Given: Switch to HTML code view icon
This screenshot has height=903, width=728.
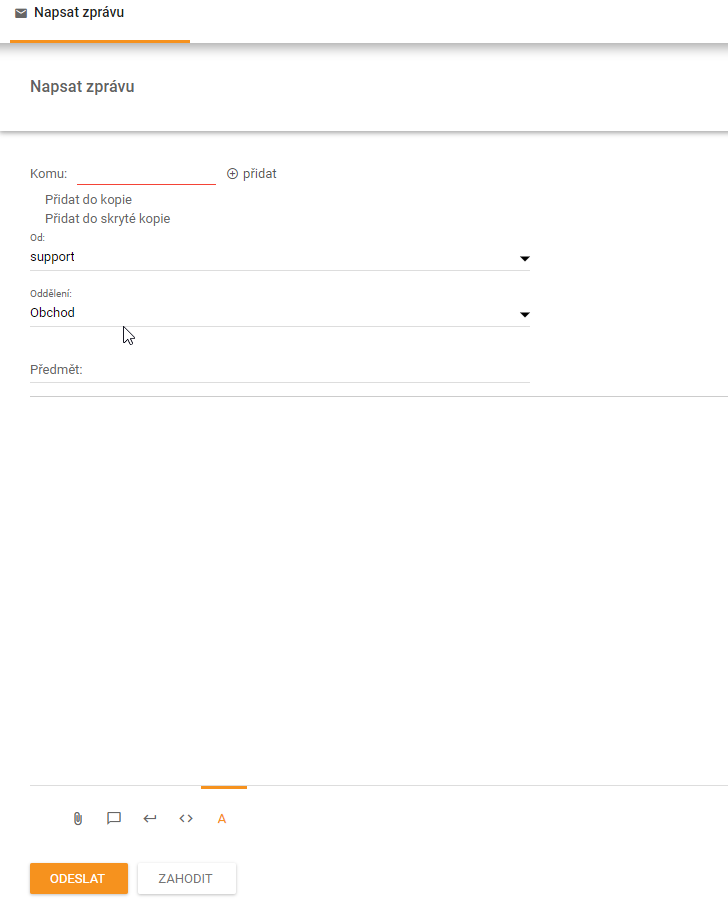Looking at the screenshot, I should (185, 818).
